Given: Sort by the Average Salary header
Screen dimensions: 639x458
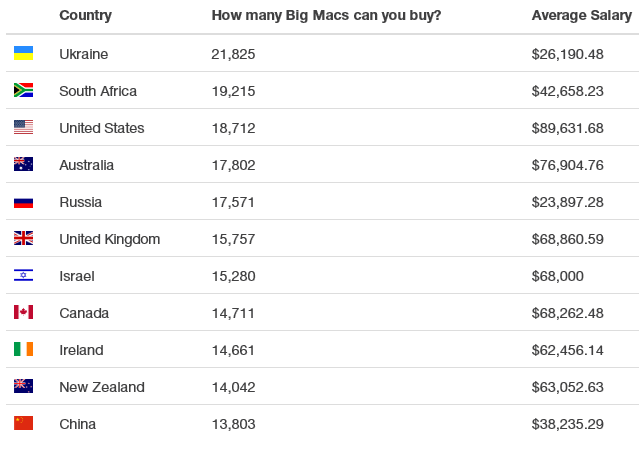Looking at the screenshot, I should point(580,16).
